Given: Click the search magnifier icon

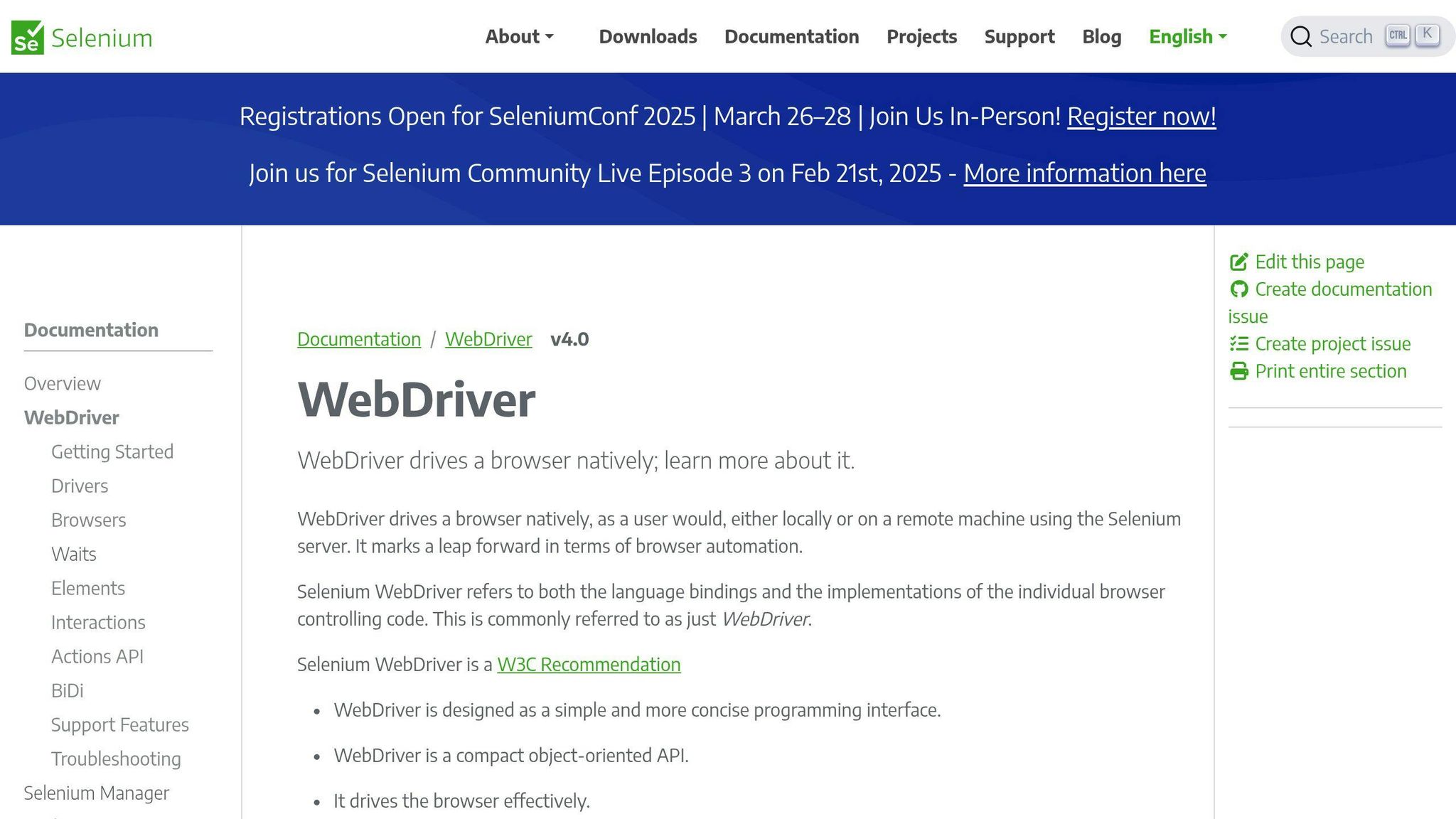Looking at the screenshot, I should tap(1300, 36).
